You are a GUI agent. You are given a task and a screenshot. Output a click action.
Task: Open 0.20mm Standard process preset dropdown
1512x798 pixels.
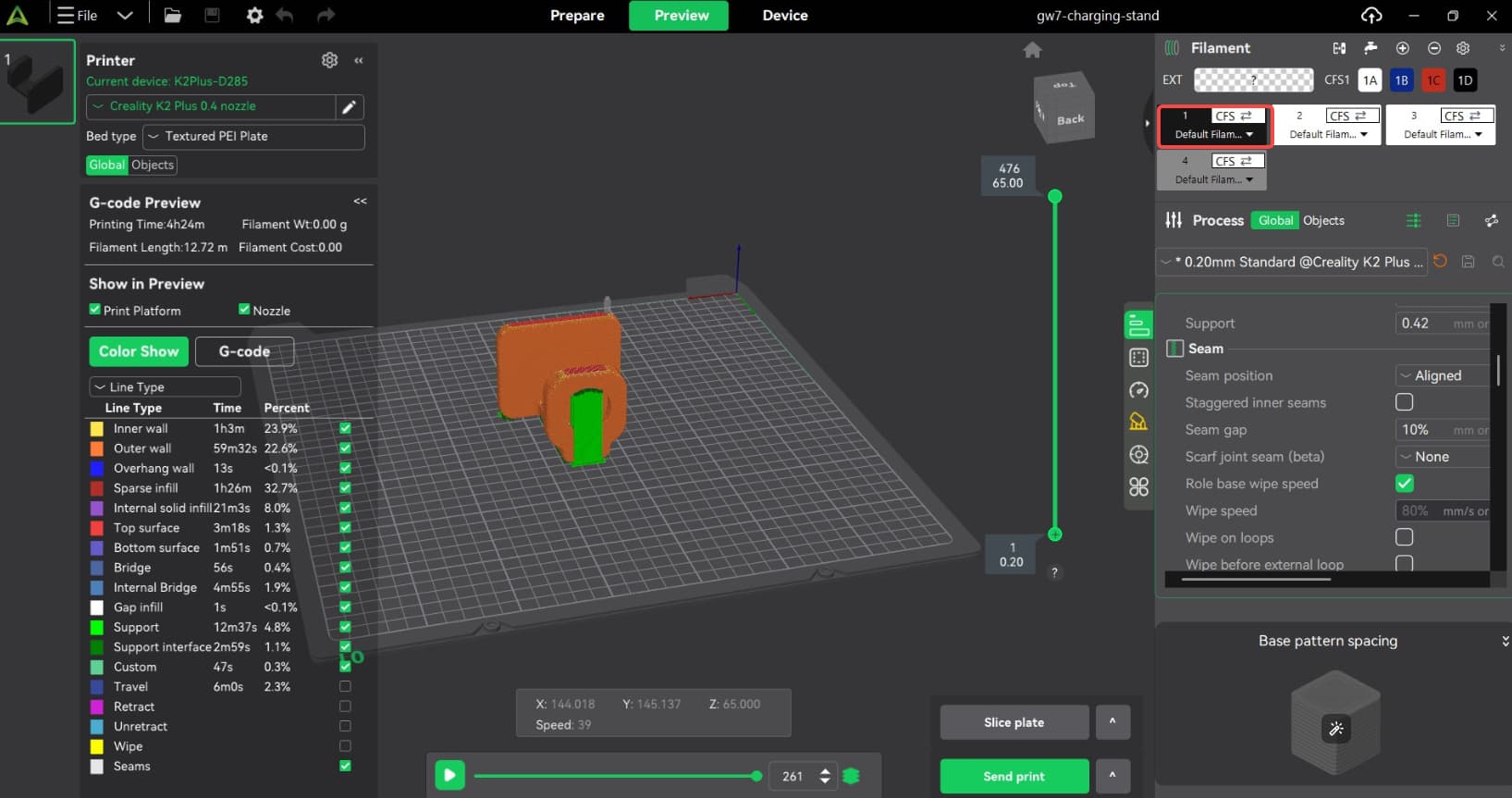[x=1292, y=262]
